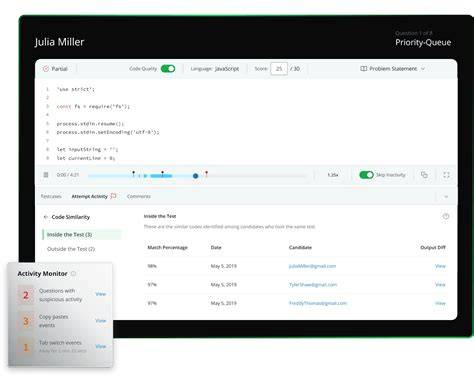Click the Priority-Queue question title
Viewport: 474px width, 377px height.
(x=423, y=42)
